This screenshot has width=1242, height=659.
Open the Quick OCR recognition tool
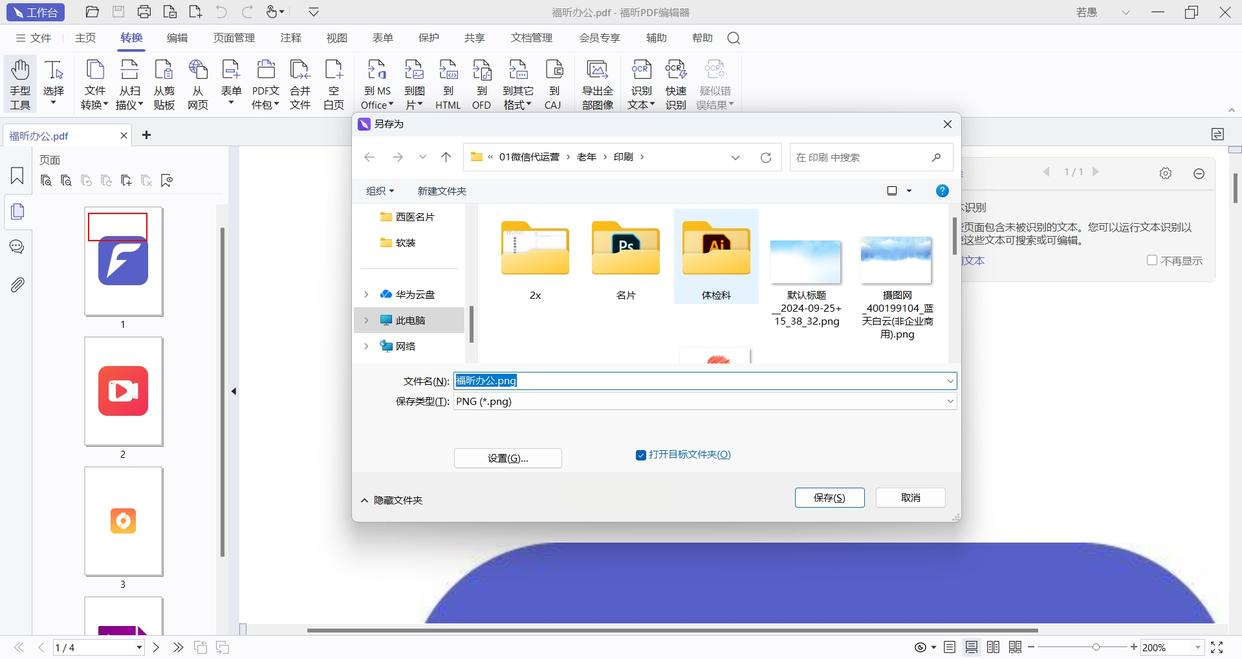(x=676, y=83)
